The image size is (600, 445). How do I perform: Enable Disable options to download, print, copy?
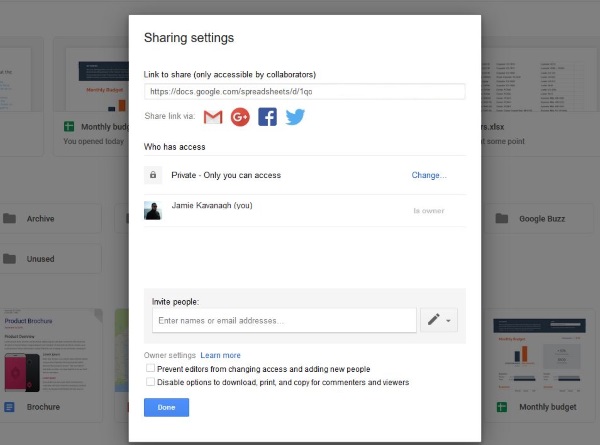[150, 382]
